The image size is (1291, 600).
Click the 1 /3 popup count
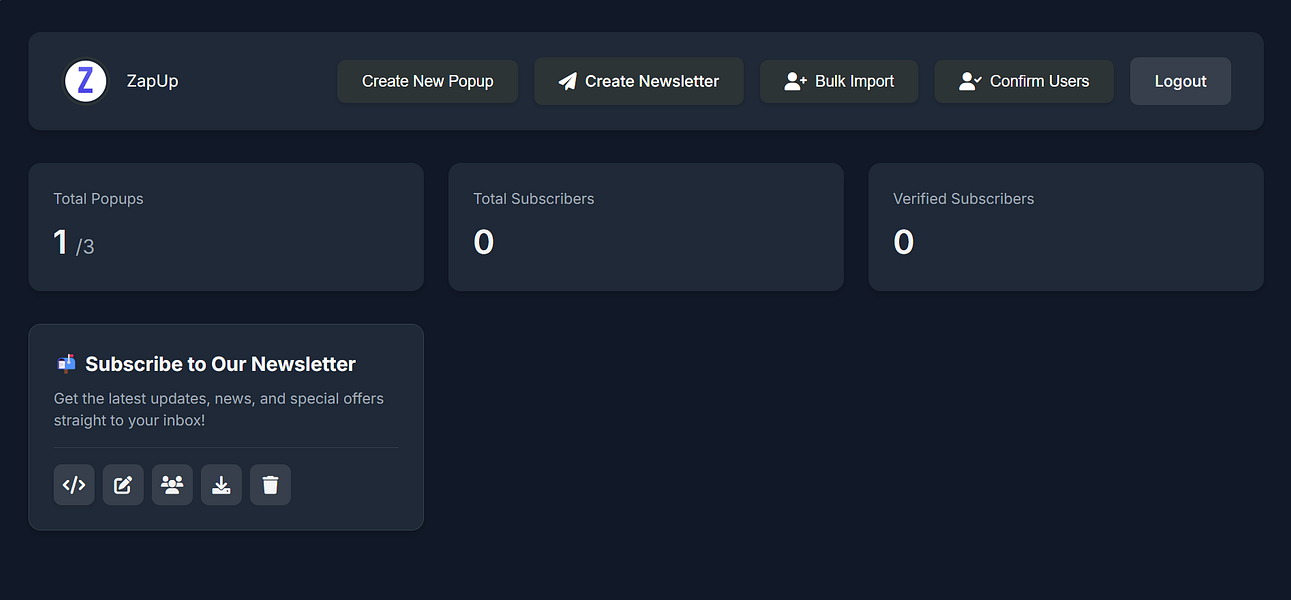coord(74,243)
